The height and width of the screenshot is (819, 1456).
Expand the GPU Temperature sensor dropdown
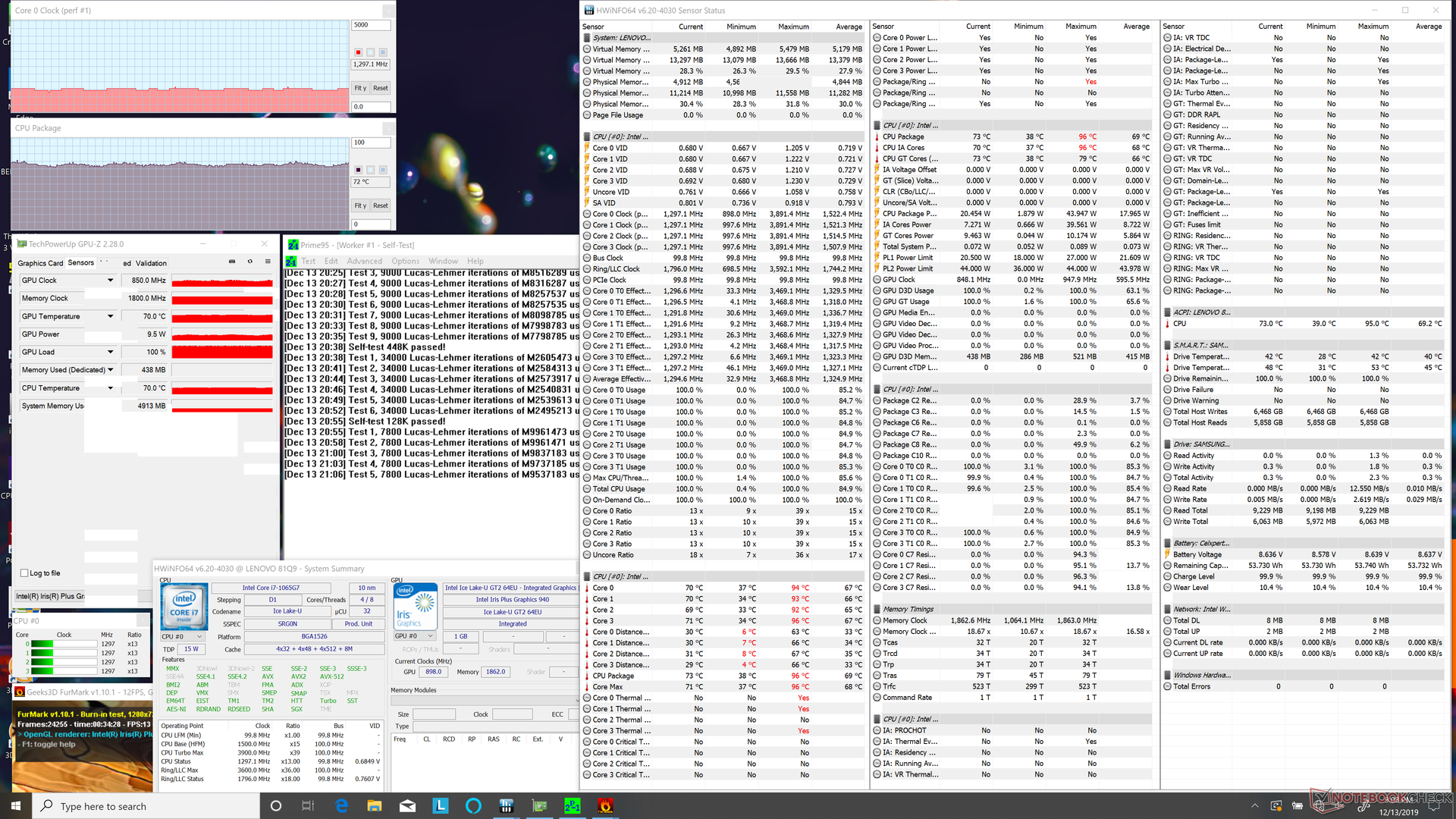[110, 316]
